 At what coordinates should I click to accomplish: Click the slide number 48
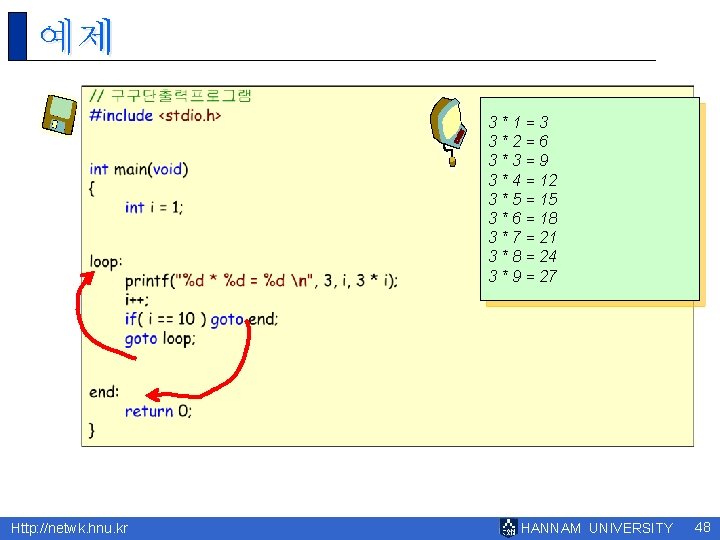(x=703, y=527)
